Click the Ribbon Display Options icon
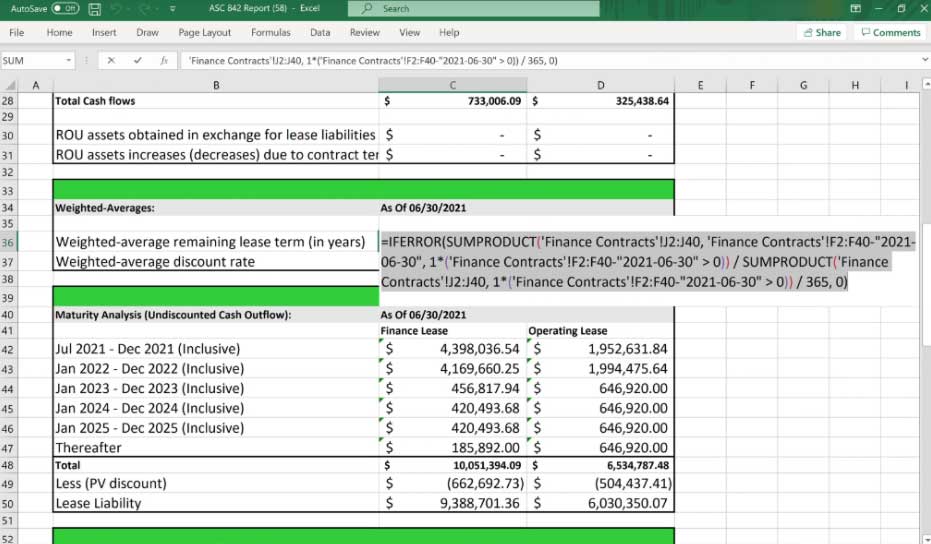Image resolution: width=931 pixels, height=544 pixels. (x=855, y=8)
